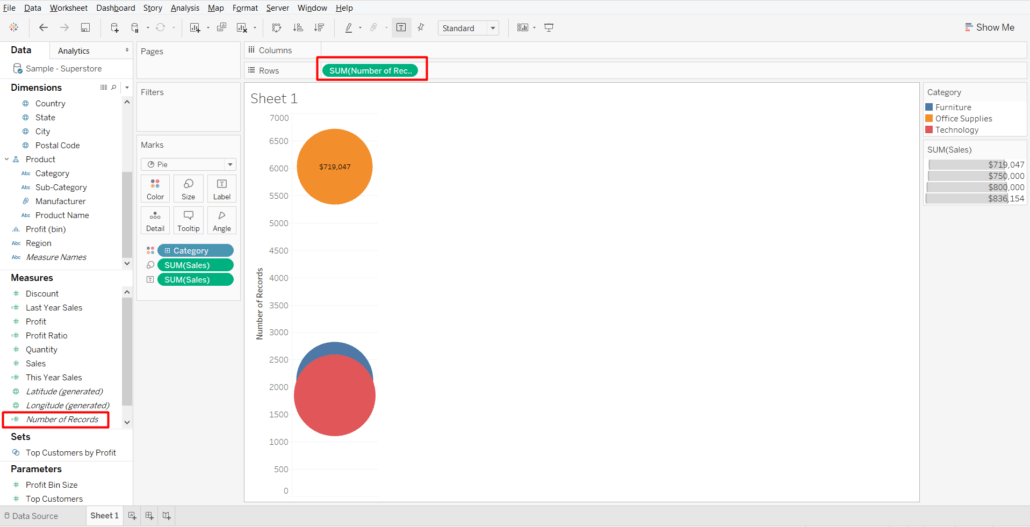Click the Pause Auto Updates icon

(x=135, y=28)
